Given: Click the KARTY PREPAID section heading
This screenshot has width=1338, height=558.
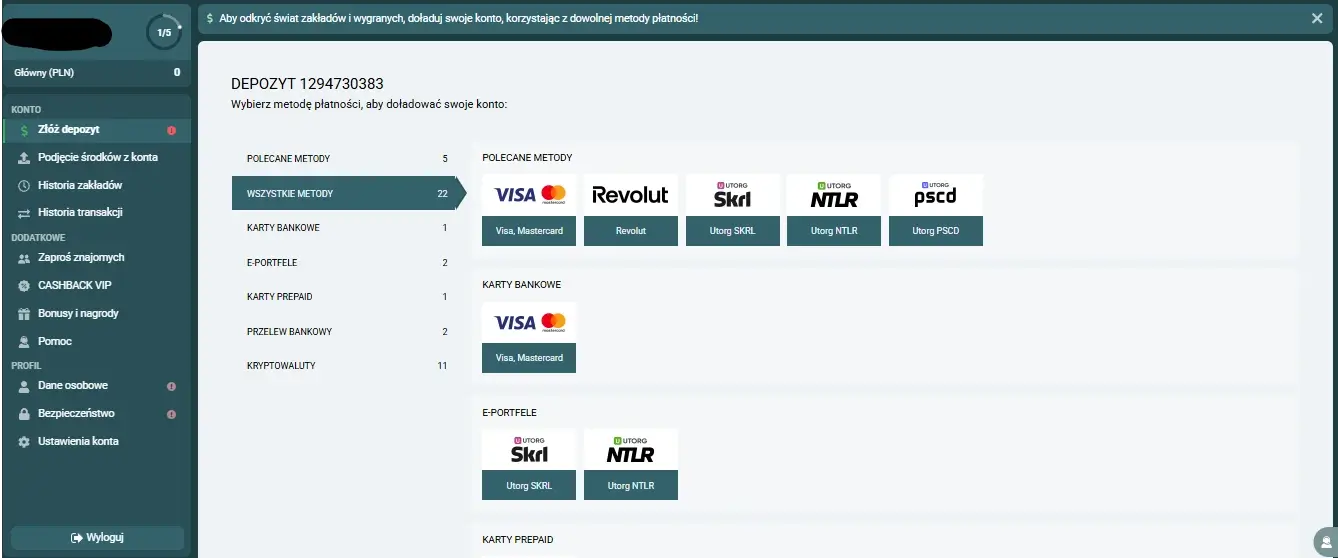Looking at the screenshot, I should 517,540.
